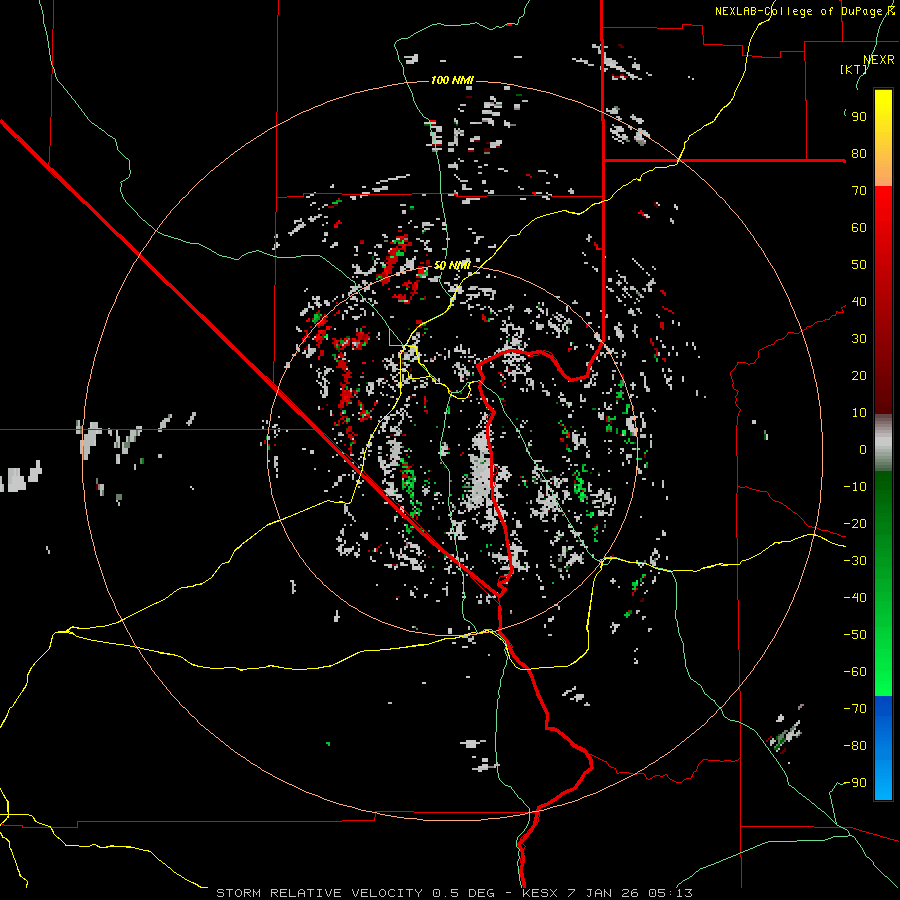900x900 pixels.
Task: Select the positive 30 knot scale label
Action: tap(859, 339)
